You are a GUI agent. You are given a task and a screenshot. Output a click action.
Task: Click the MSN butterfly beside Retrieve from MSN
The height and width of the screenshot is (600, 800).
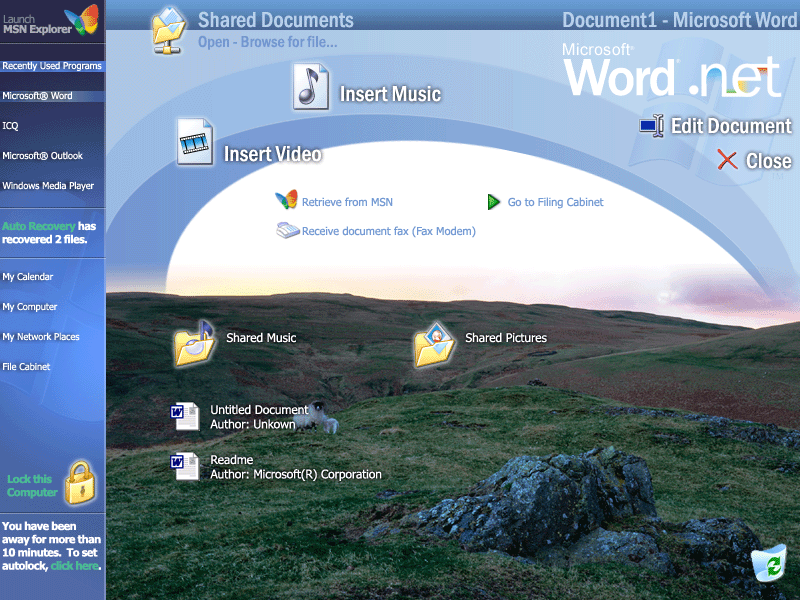click(286, 199)
